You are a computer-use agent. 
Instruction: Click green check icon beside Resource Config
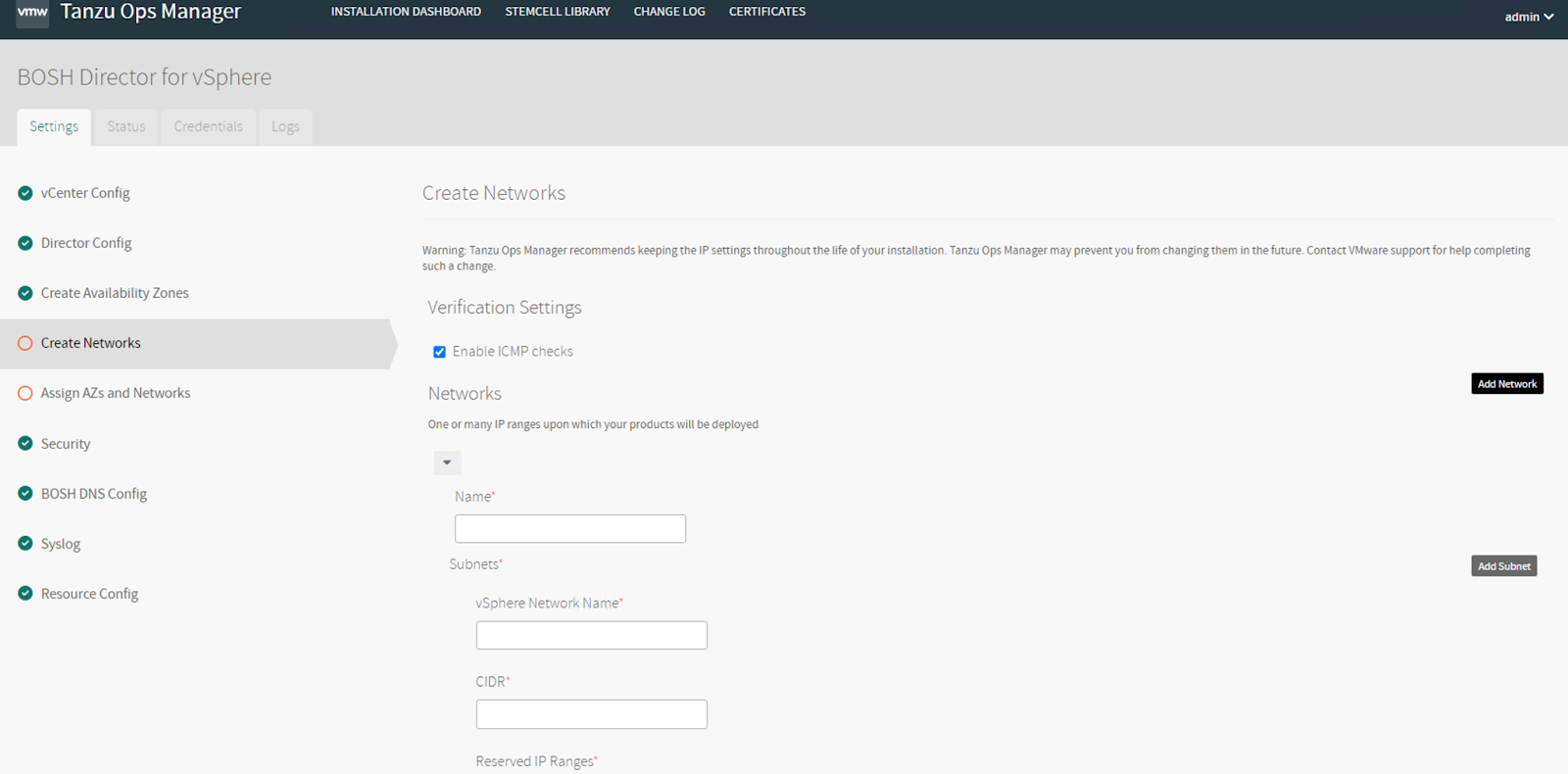pyautogui.click(x=25, y=593)
